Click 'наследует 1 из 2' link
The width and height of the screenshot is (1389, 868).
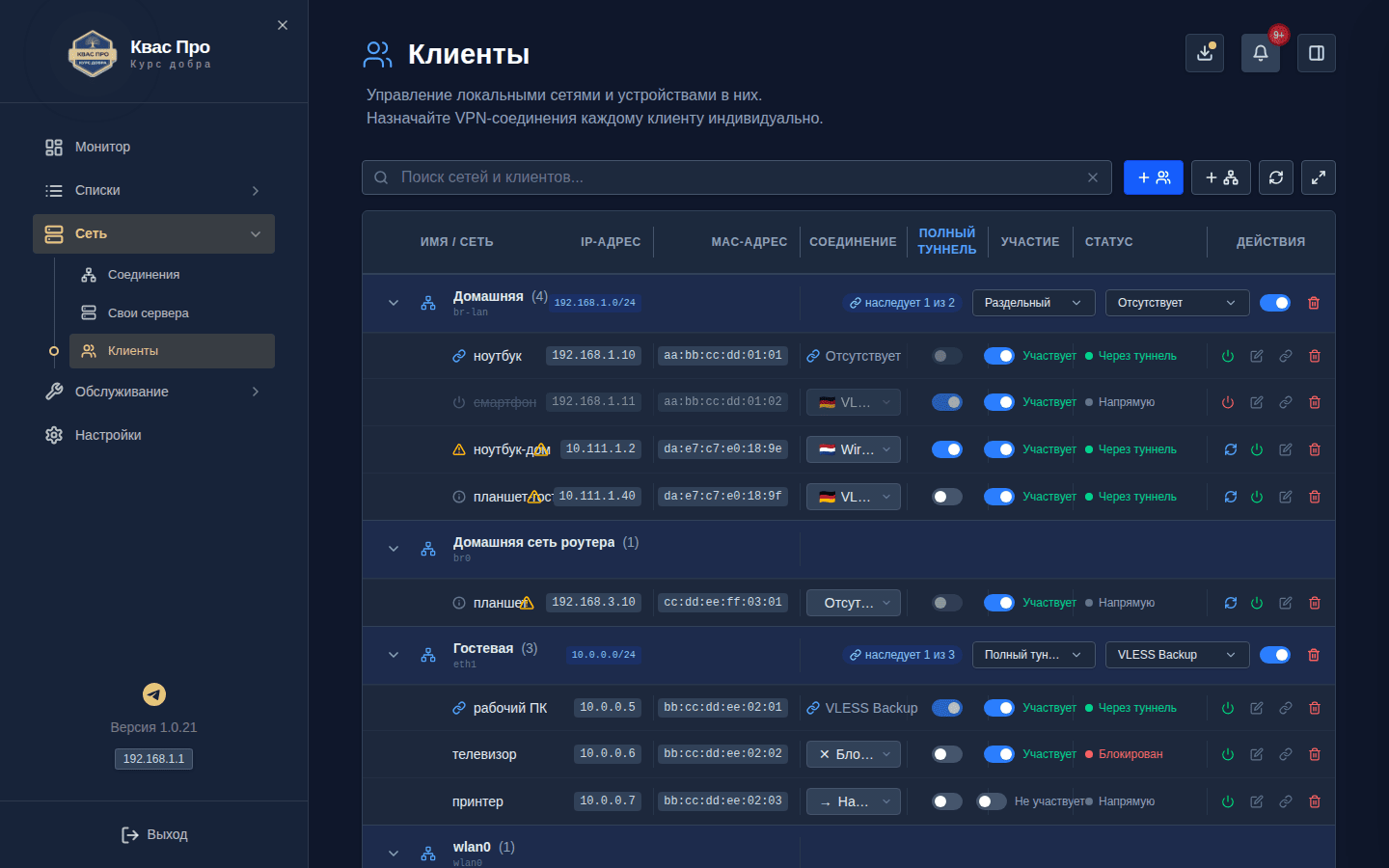902,303
